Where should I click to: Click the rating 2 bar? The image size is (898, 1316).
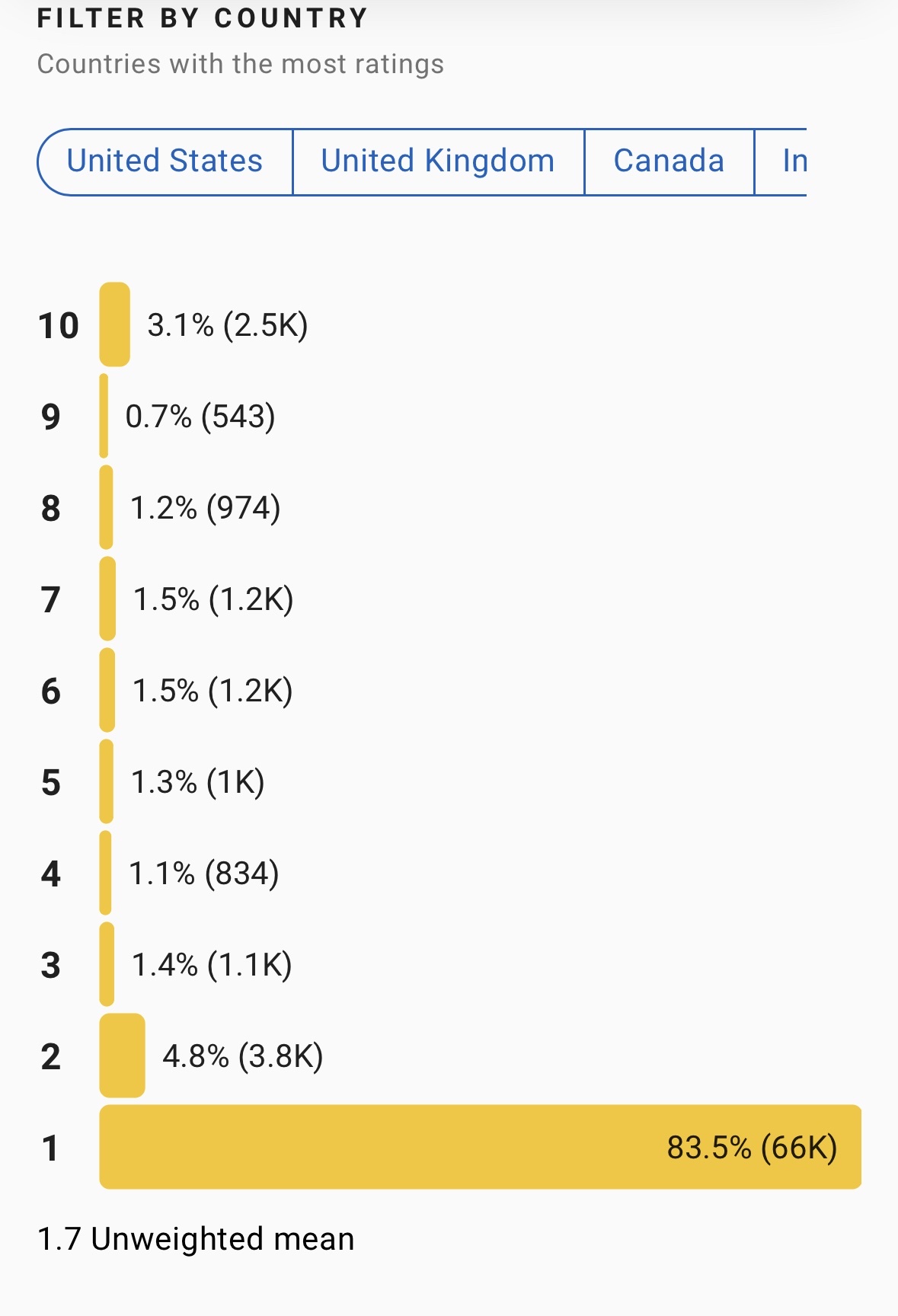click(122, 1056)
